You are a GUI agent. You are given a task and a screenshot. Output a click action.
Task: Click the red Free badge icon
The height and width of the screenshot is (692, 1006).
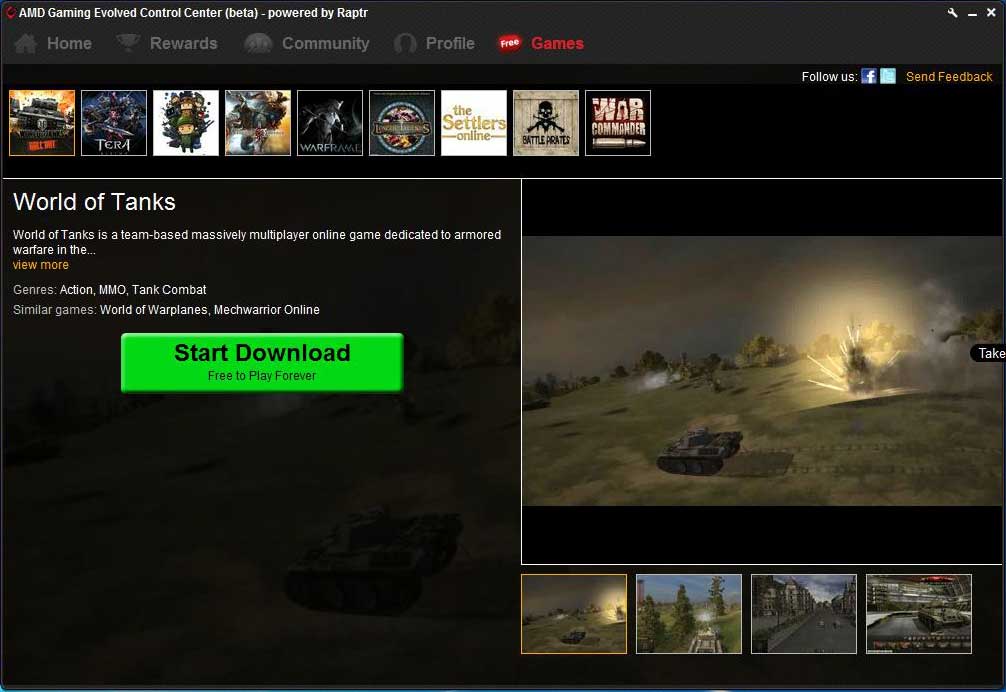click(x=509, y=43)
